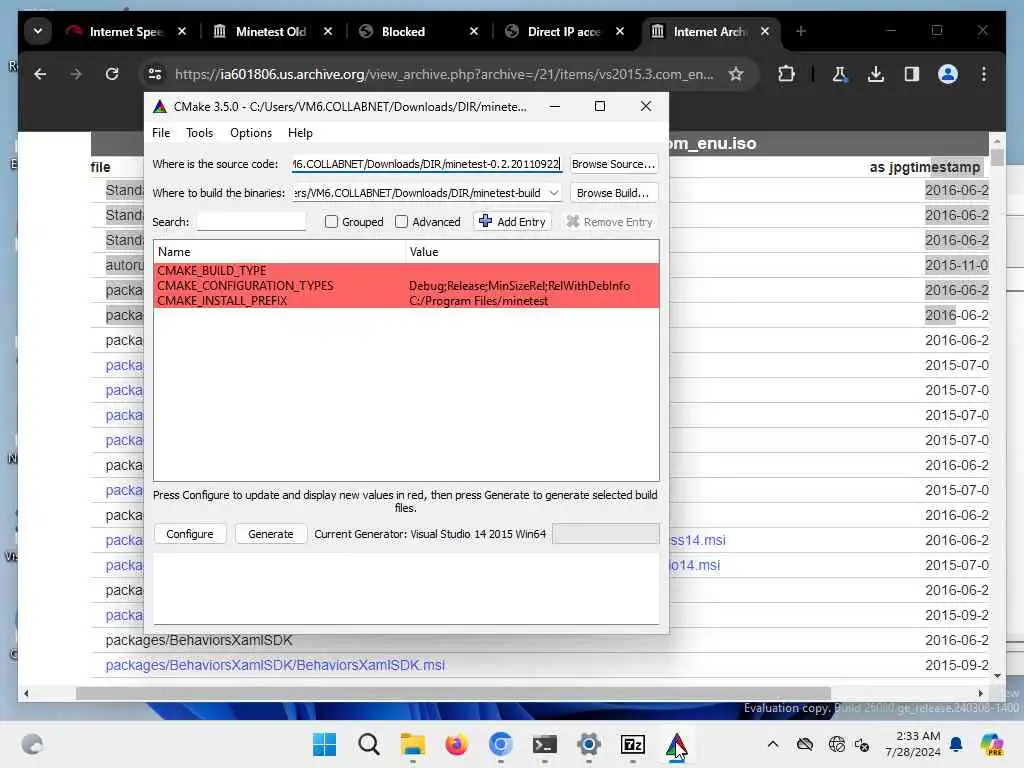
Task: Open notifications bell in tray
Action: click(x=956, y=744)
